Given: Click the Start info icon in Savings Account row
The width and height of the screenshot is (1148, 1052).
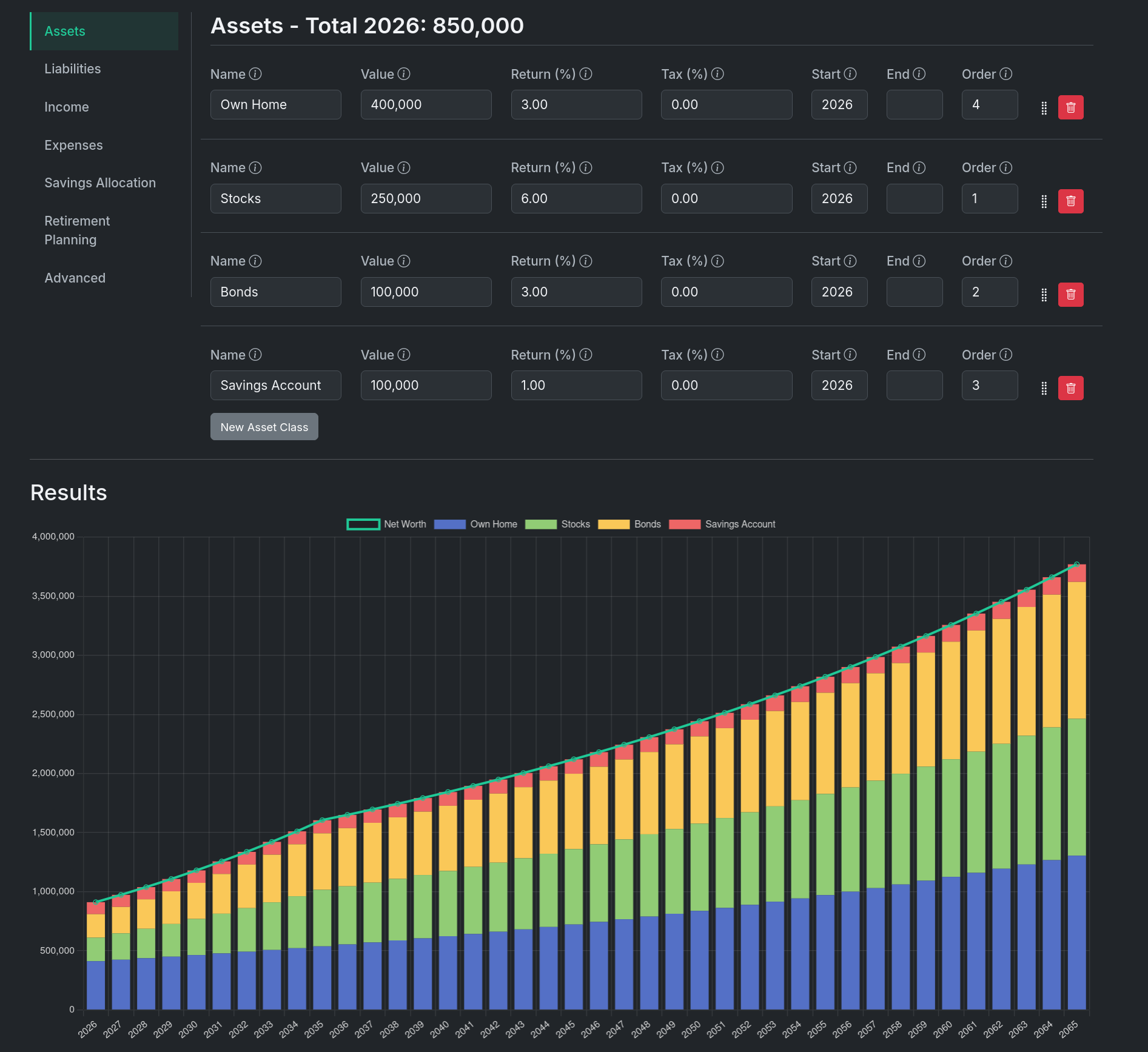Looking at the screenshot, I should click(850, 355).
